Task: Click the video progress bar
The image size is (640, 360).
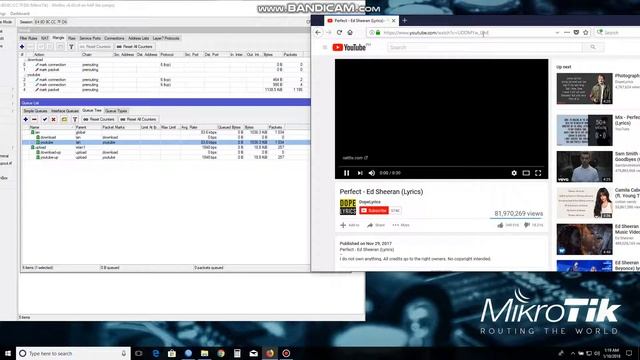Action: point(442,167)
